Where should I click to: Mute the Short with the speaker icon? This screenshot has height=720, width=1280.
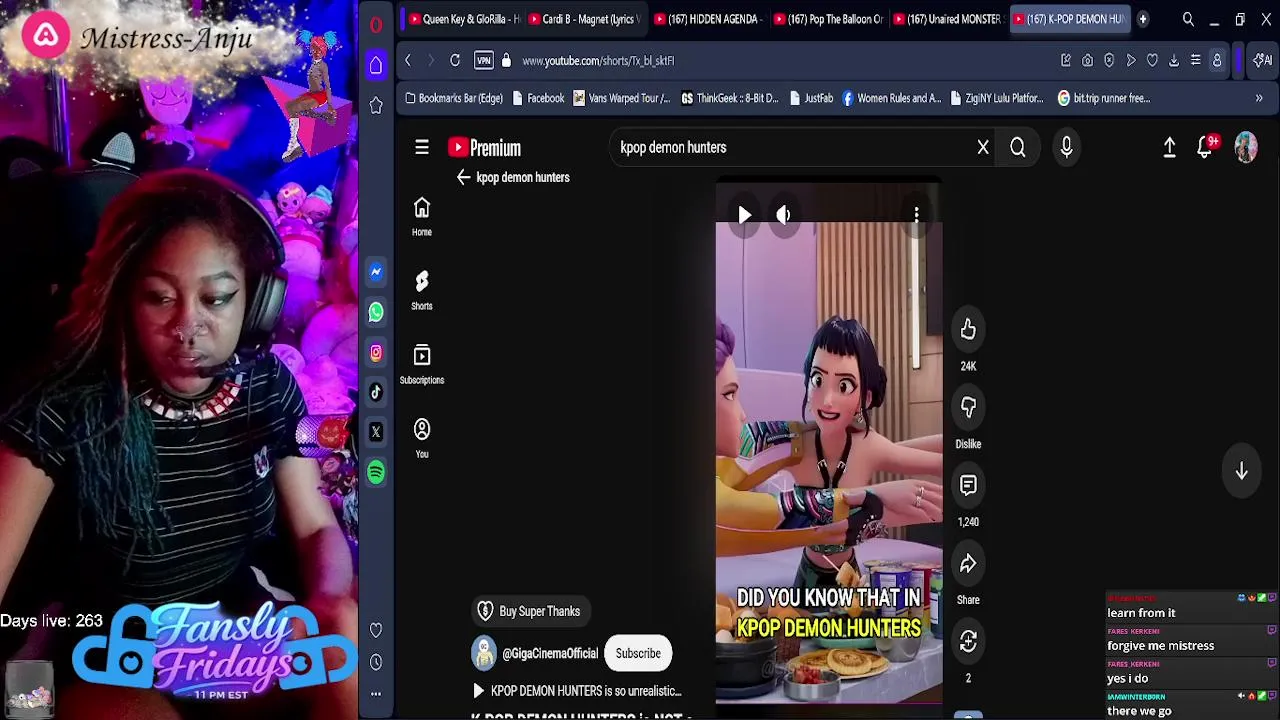pos(784,215)
